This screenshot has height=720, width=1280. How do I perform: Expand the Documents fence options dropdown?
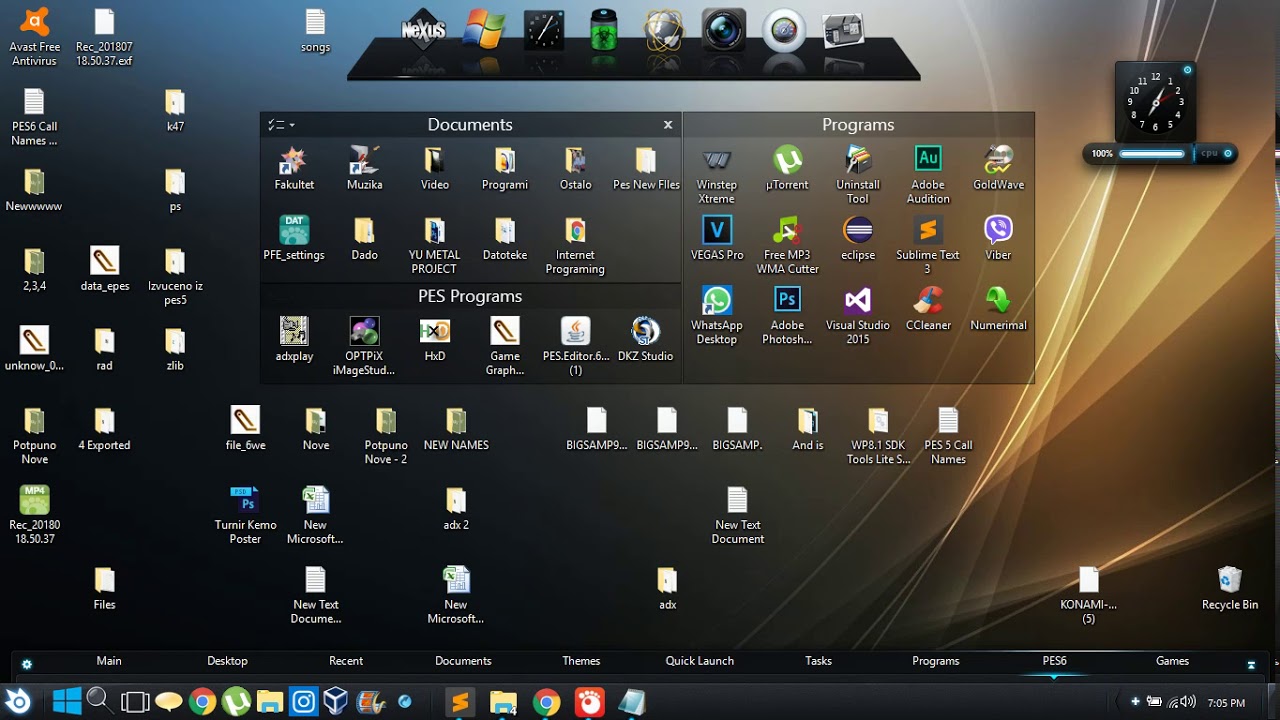point(280,125)
